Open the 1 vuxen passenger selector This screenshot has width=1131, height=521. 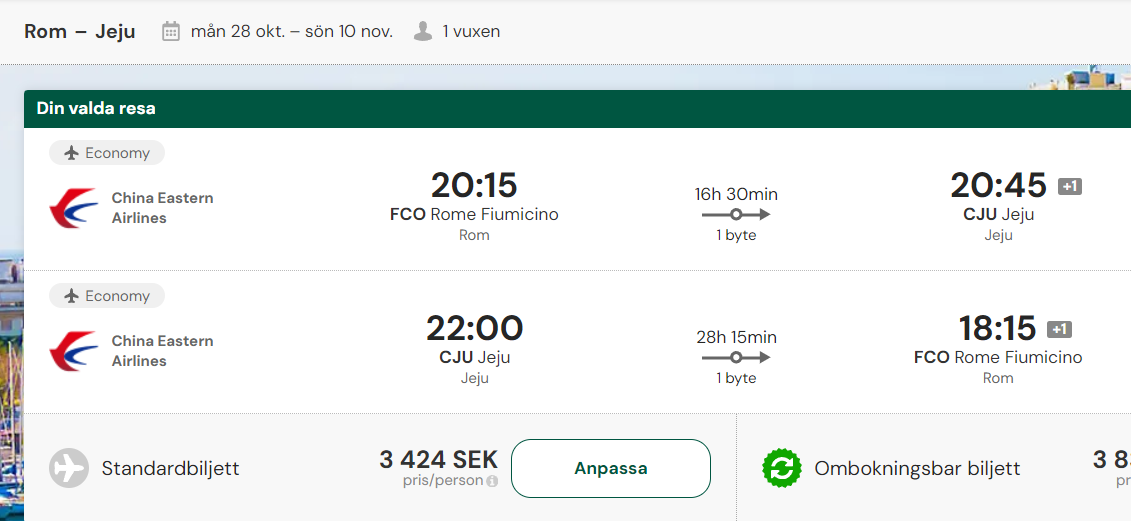471,32
